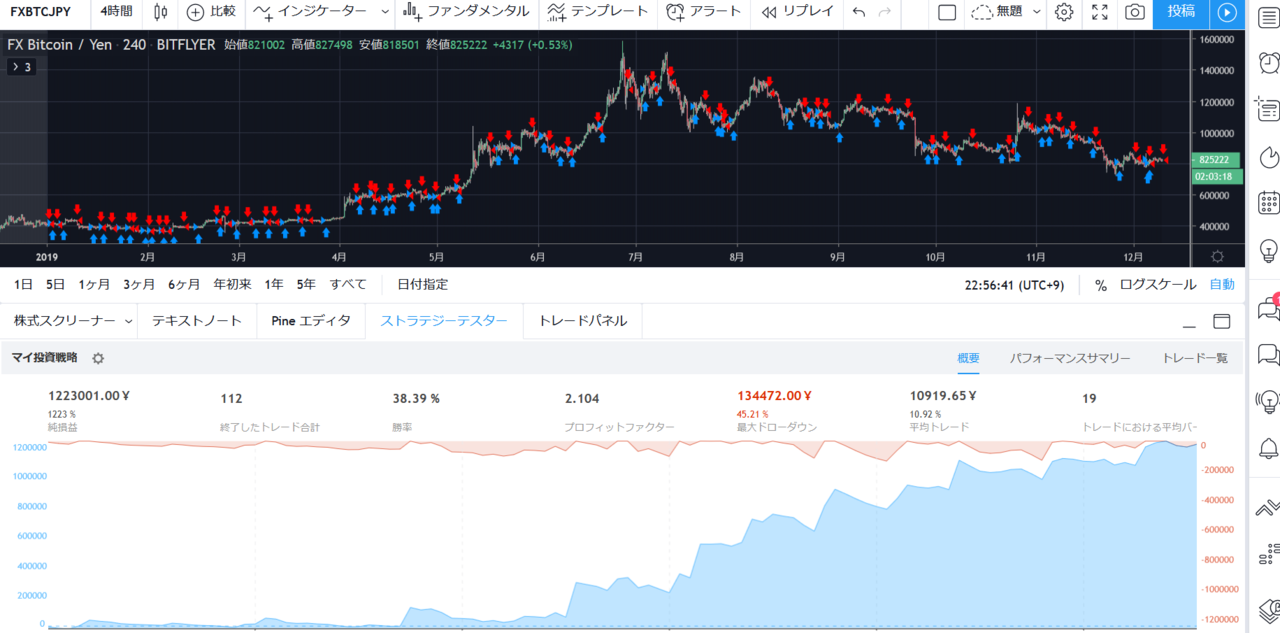The height and width of the screenshot is (633, 1280).
Task: Set date range to 5日
Action: coord(55,285)
